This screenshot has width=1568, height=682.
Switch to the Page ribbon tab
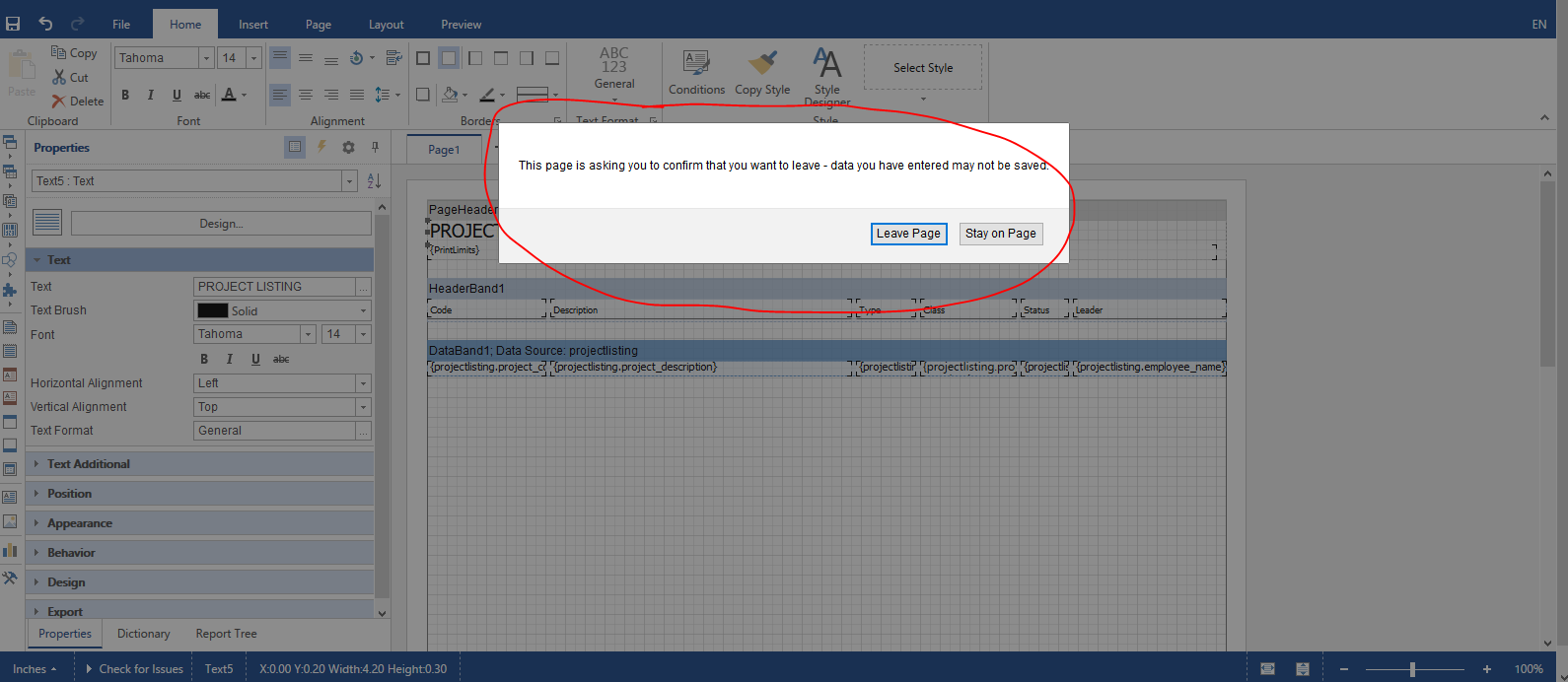(x=319, y=25)
